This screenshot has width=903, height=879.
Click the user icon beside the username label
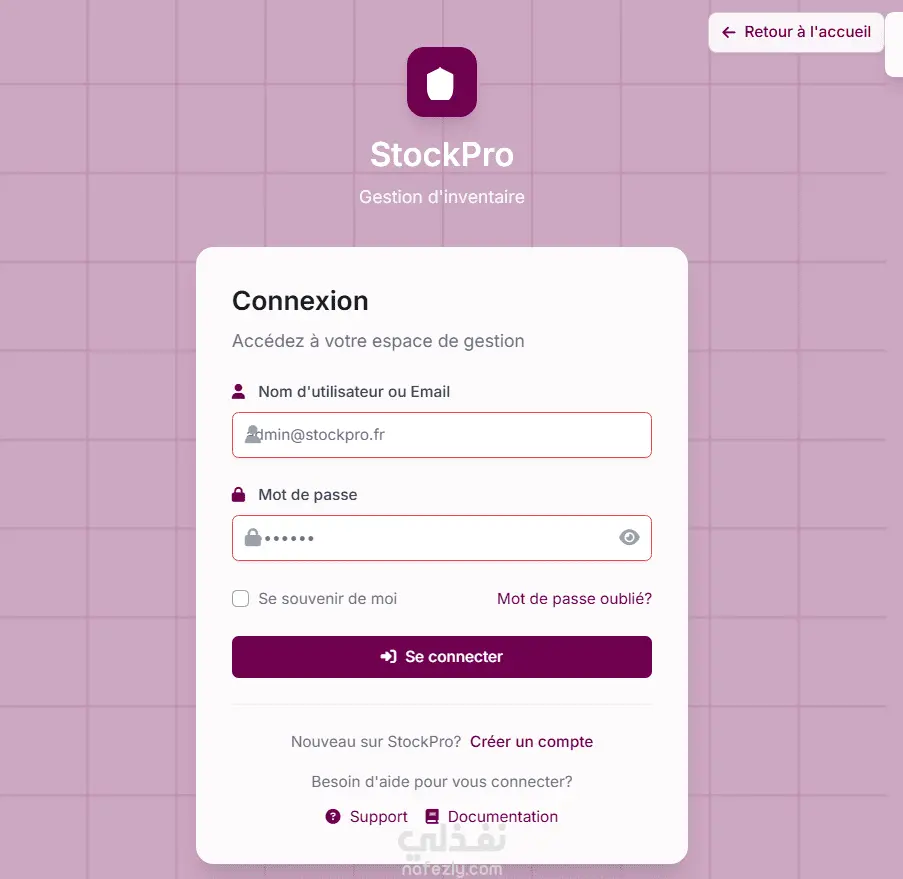(239, 391)
